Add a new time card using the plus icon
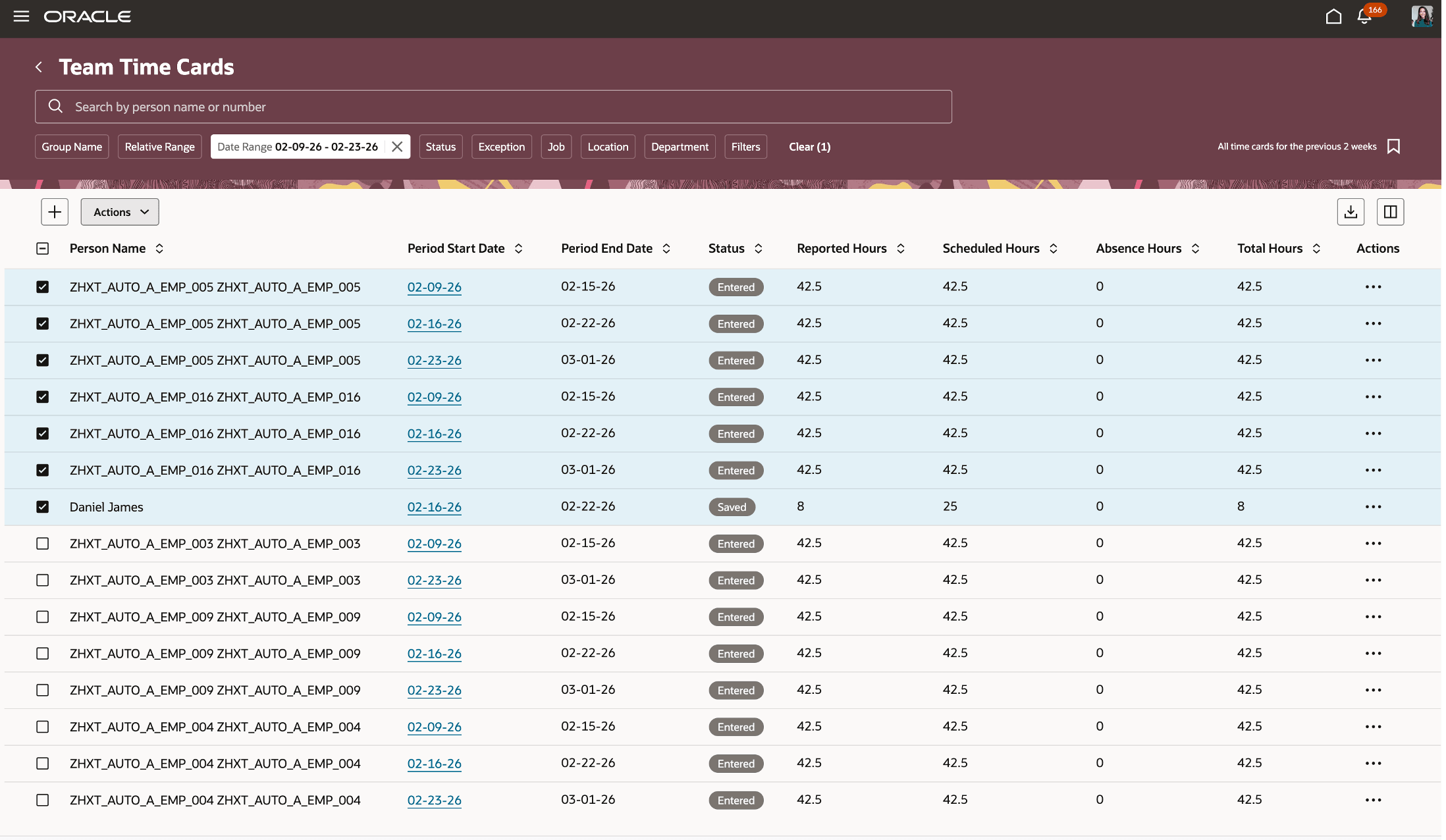1446x840 pixels. pyautogui.click(x=54, y=211)
